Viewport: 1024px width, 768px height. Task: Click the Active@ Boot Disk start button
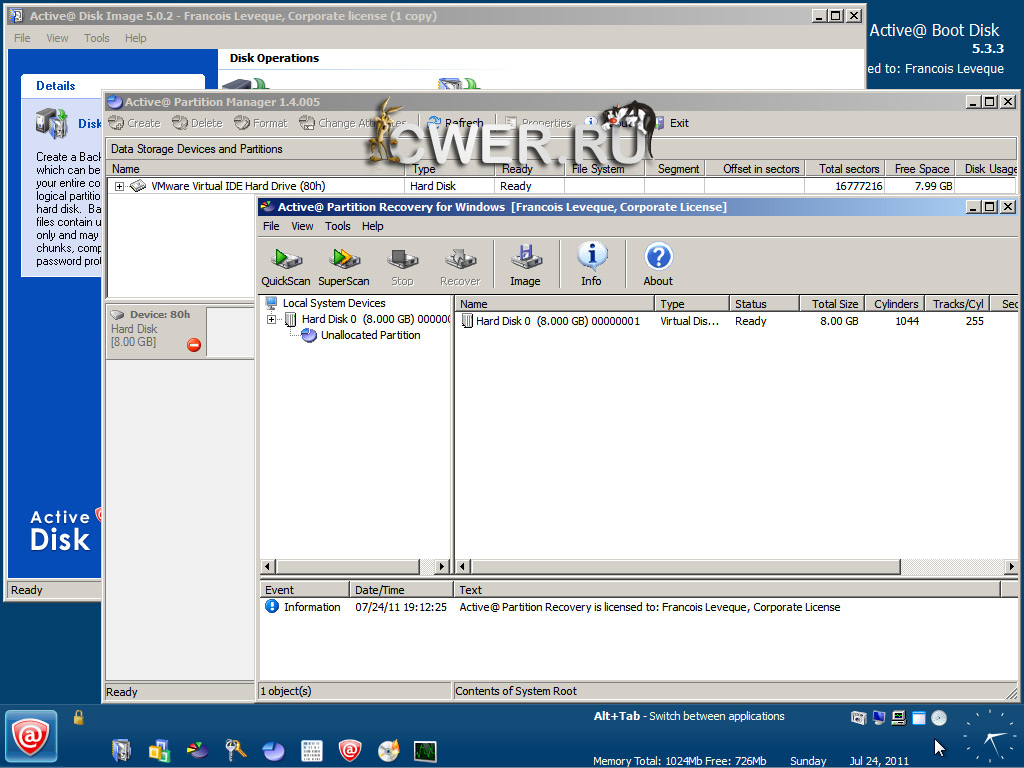31,738
